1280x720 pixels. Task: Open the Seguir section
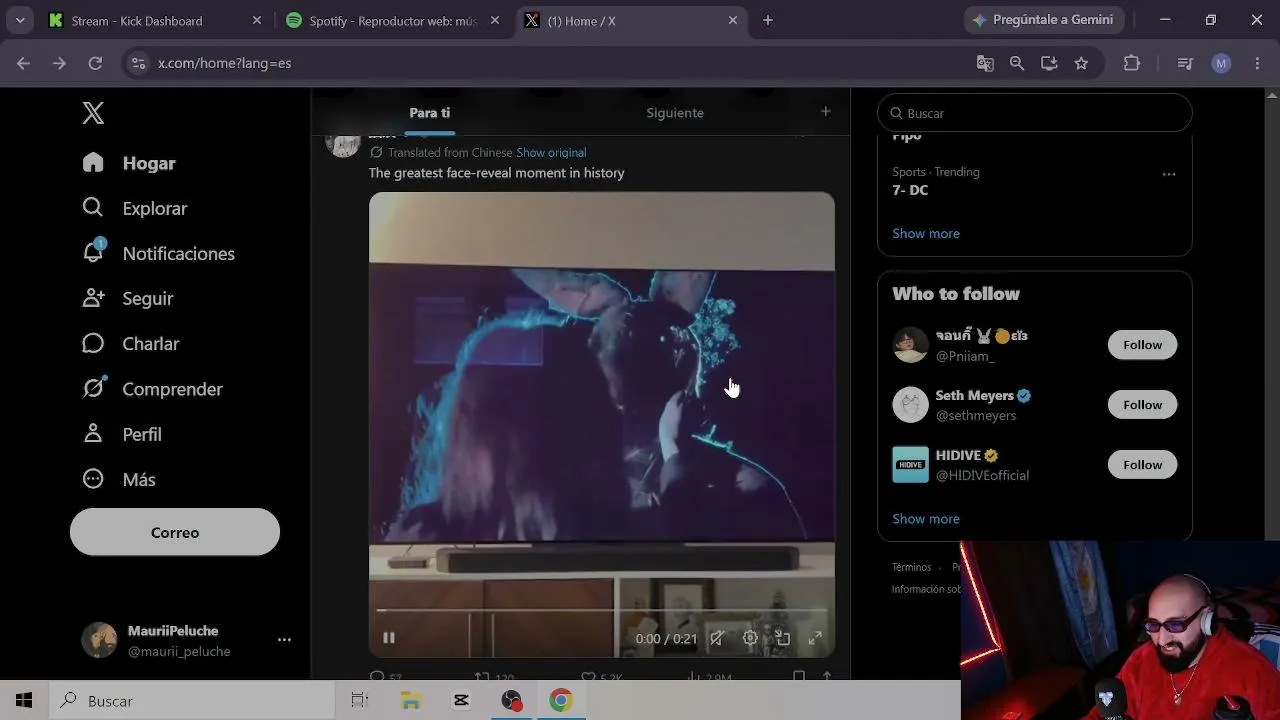click(x=128, y=298)
